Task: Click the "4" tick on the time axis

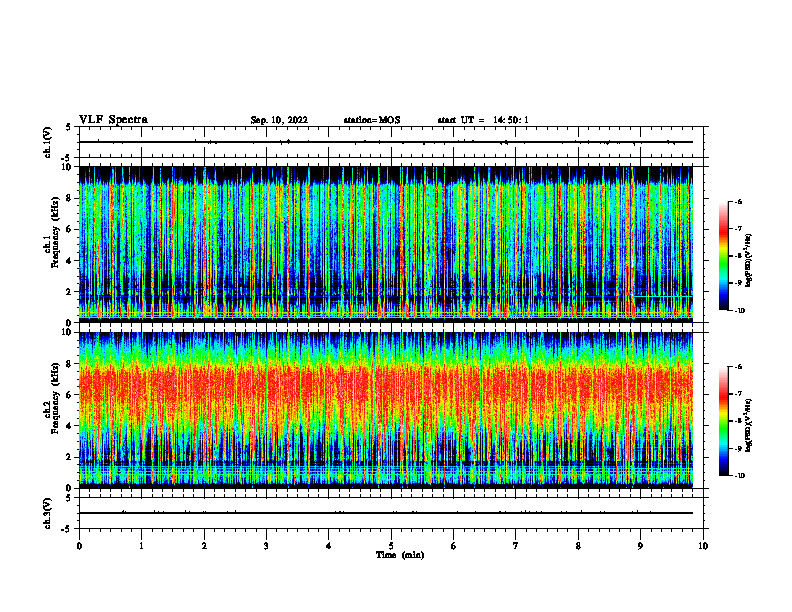Action: [x=329, y=546]
